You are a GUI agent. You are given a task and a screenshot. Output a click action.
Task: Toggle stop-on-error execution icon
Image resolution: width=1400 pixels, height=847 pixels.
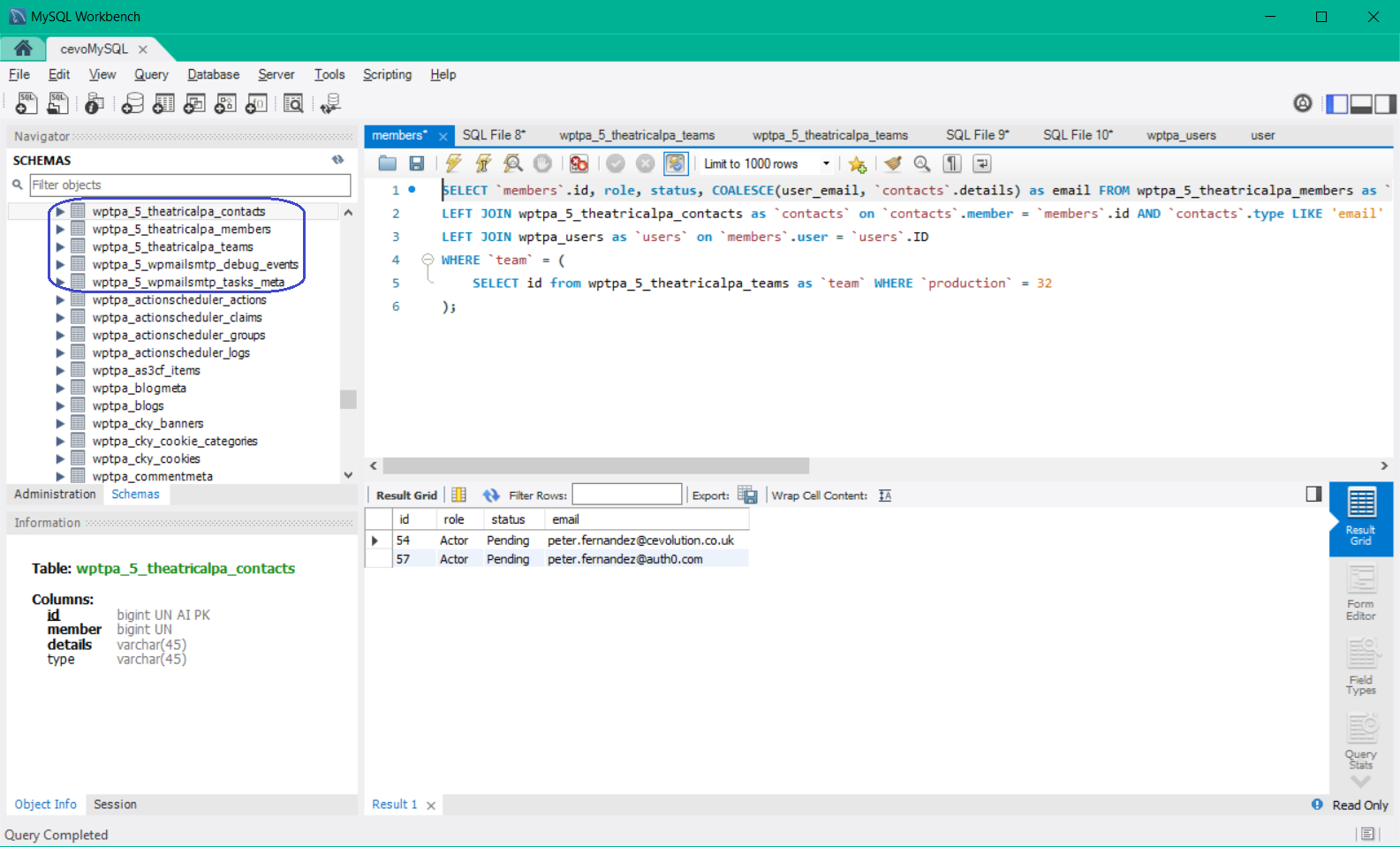pos(579,163)
